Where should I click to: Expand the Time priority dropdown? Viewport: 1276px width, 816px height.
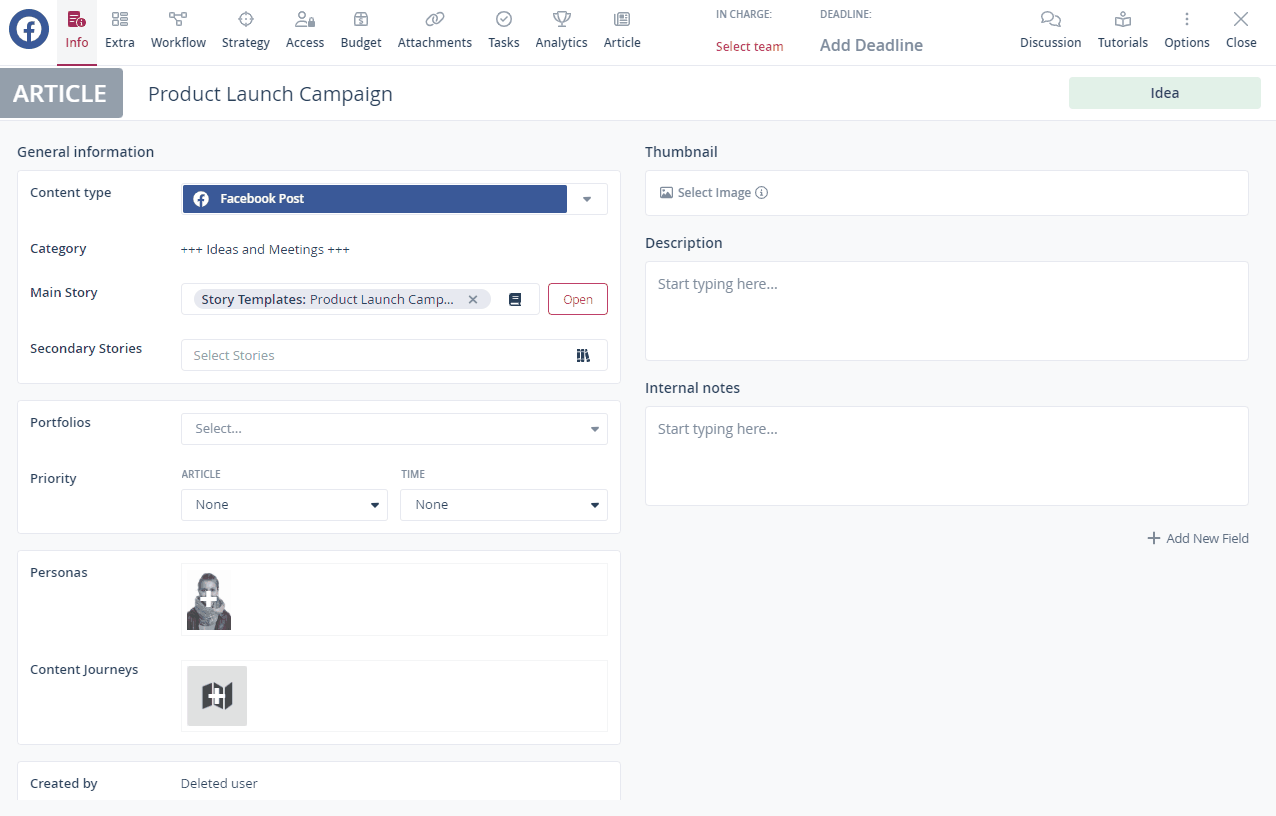pyautogui.click(x=503, y=505)
